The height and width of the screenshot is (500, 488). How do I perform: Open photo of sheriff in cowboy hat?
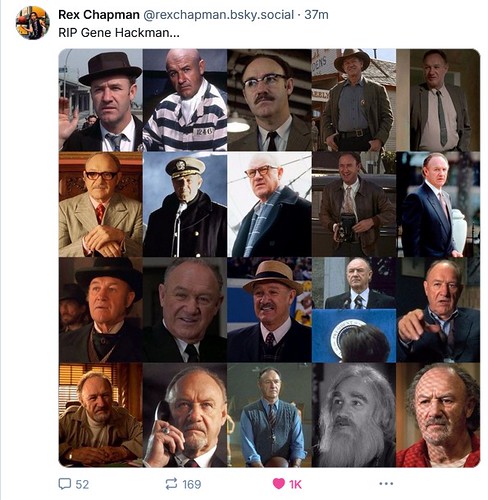point(354,100)
